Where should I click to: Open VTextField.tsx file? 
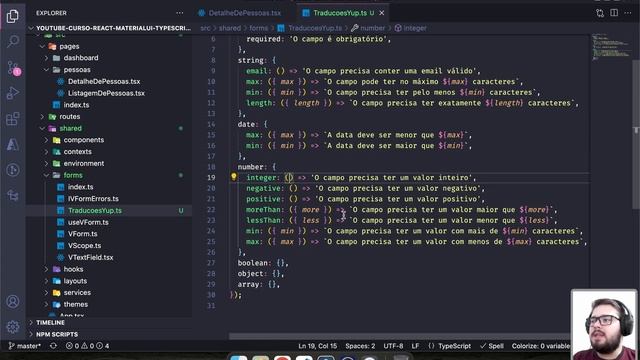(x=91, y=258)
